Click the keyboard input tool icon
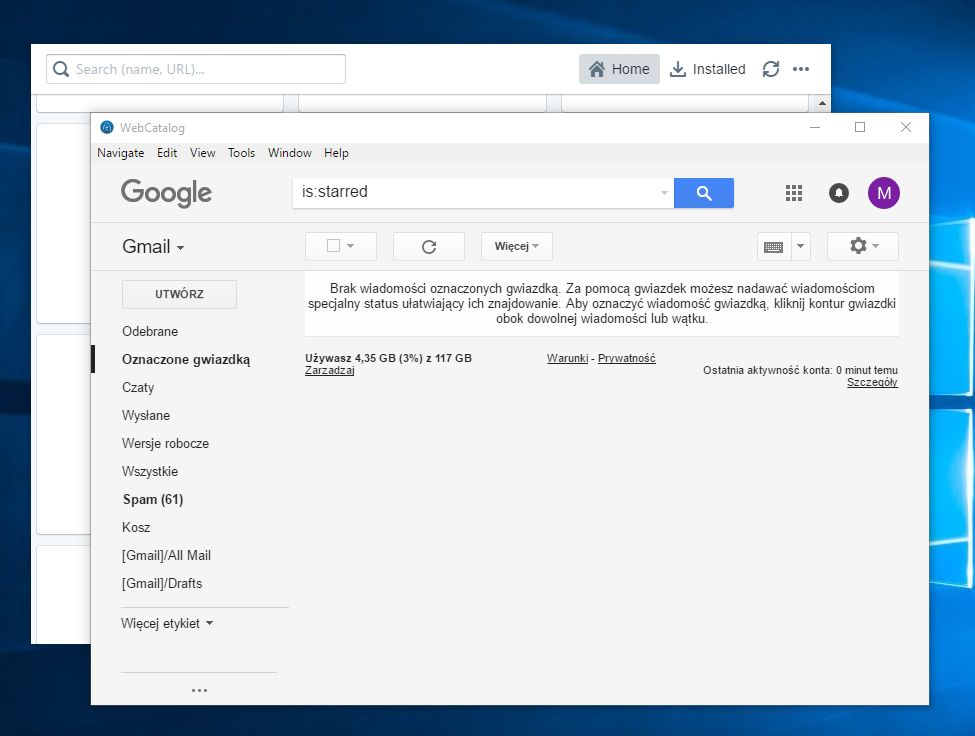The image size is (975, 736). tap(774, 247)
